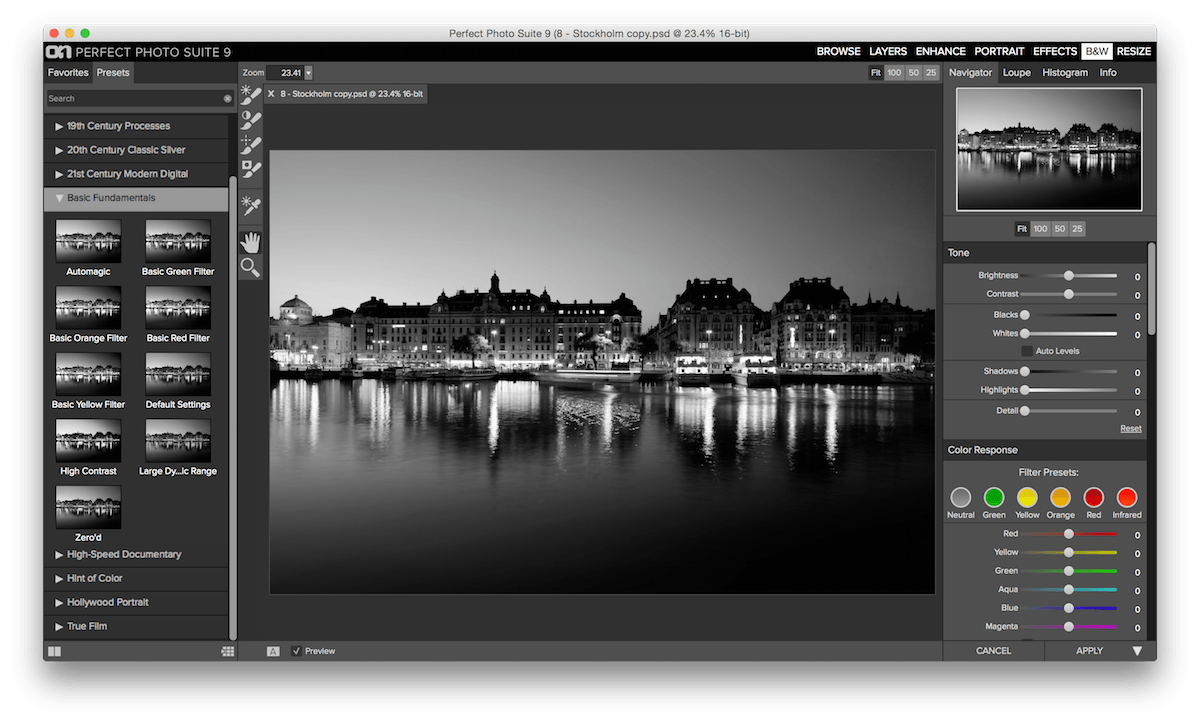This screenshot has width=1200, height=723.
Task: Close the Stockholm copy.psd document tab
Action: (271, 93)
